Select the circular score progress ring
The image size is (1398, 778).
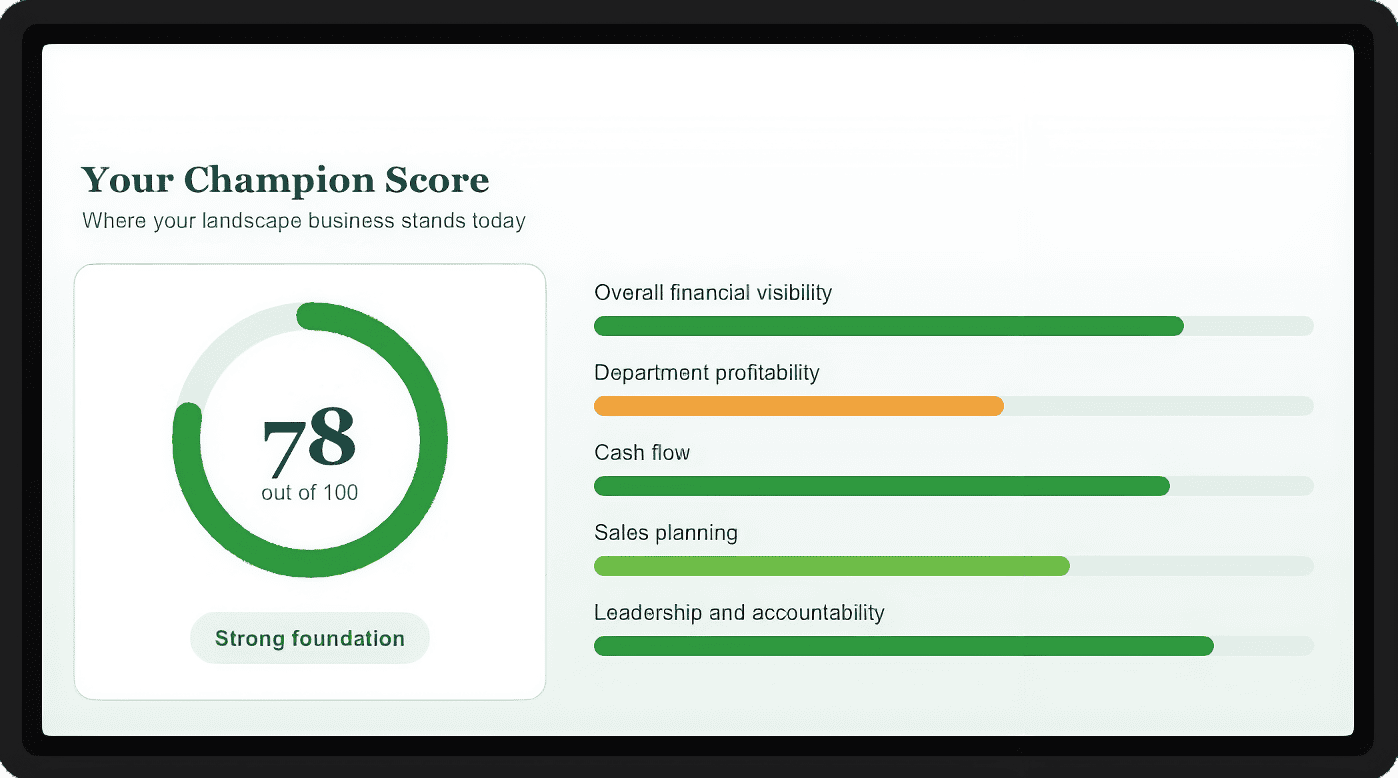click(x=310, y=440)
